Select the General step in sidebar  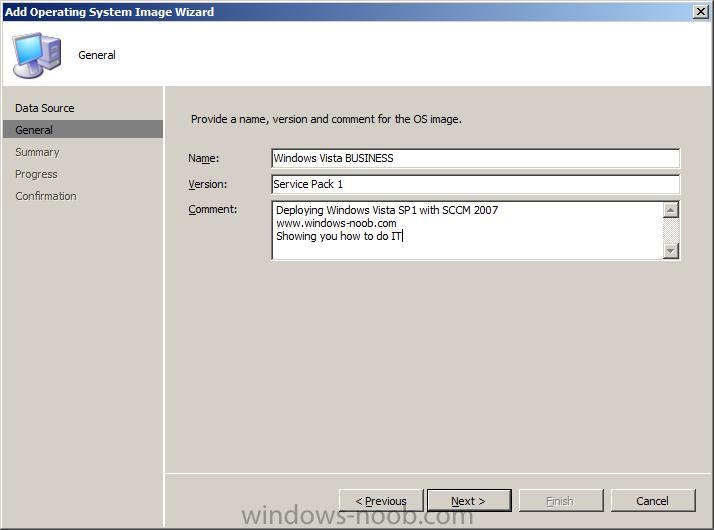click(x=83, y=129)
